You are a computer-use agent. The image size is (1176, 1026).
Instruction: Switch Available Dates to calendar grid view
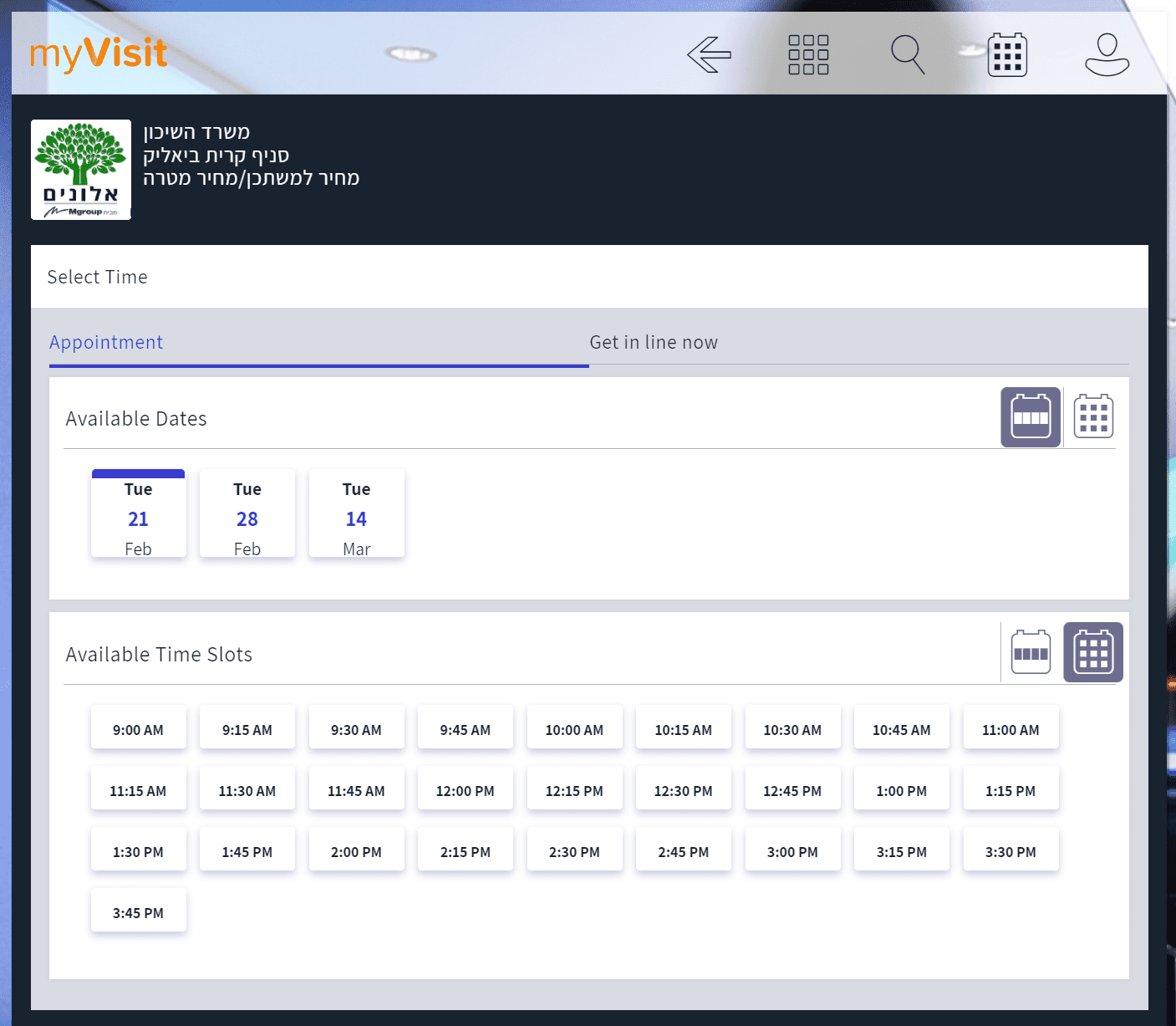point(1093,416)
